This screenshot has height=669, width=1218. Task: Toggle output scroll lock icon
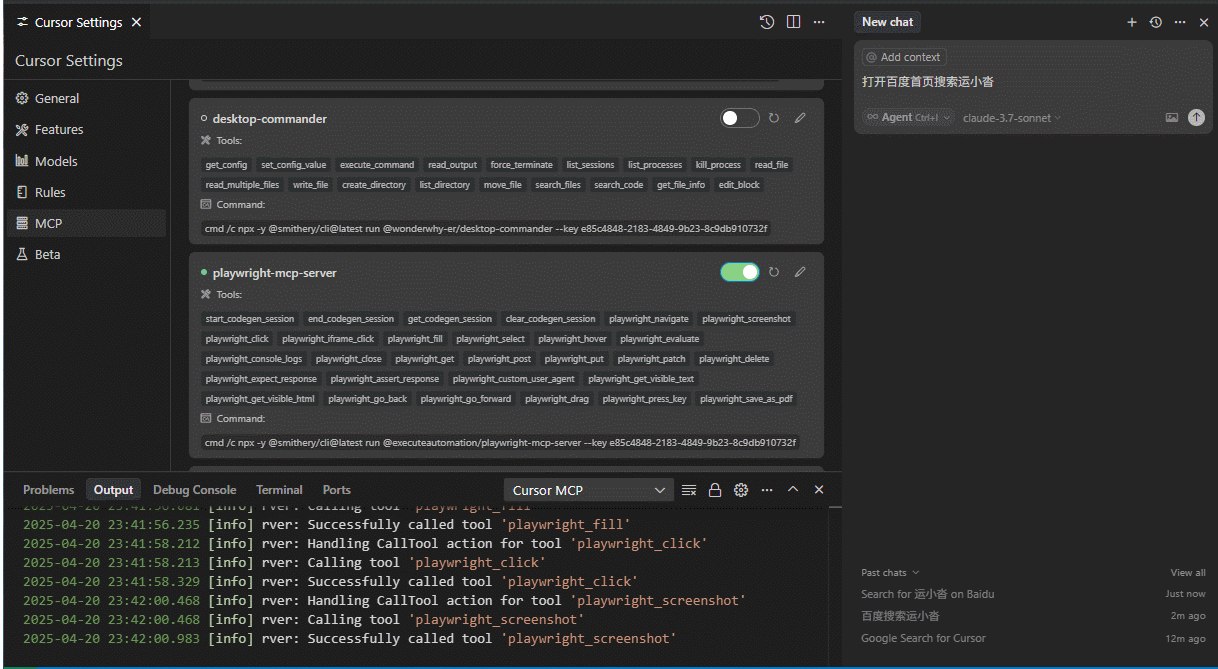tap(715, 490)
